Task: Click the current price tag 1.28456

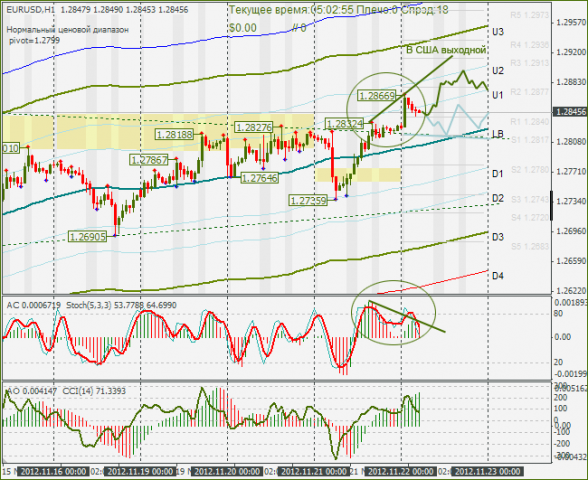Action: [x=570, y=112]
